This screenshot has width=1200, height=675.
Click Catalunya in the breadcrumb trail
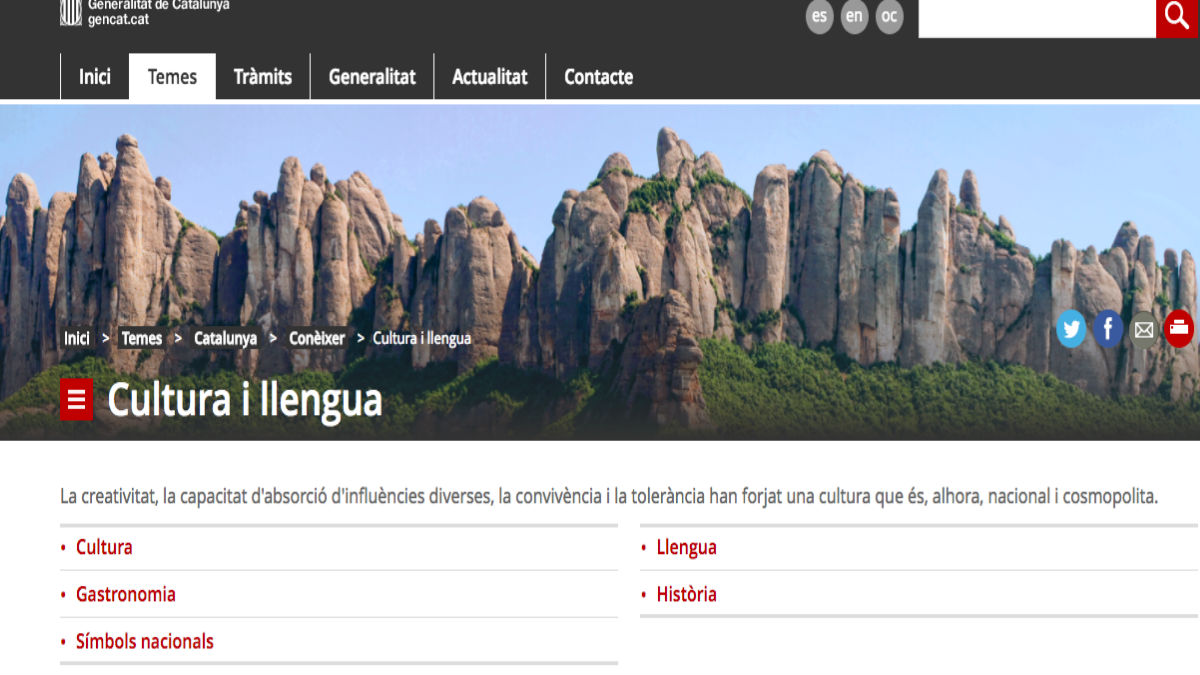pyautogui.click(x=225, y=338)
